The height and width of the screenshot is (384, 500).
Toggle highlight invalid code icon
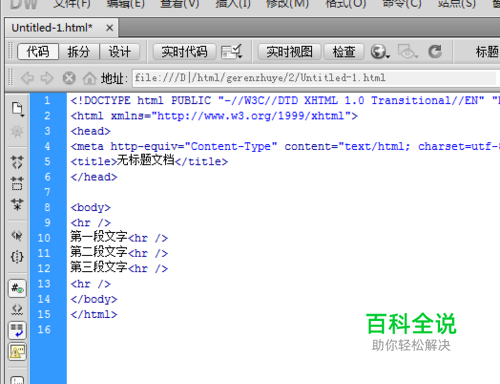(x=17, y=310)
